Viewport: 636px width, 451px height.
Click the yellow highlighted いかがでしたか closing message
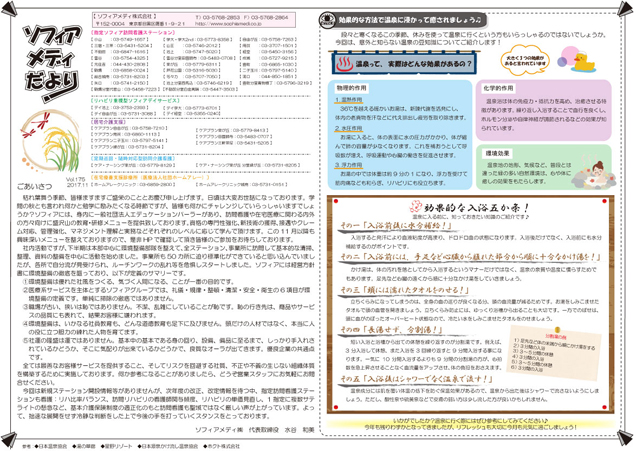pos(471,424)
